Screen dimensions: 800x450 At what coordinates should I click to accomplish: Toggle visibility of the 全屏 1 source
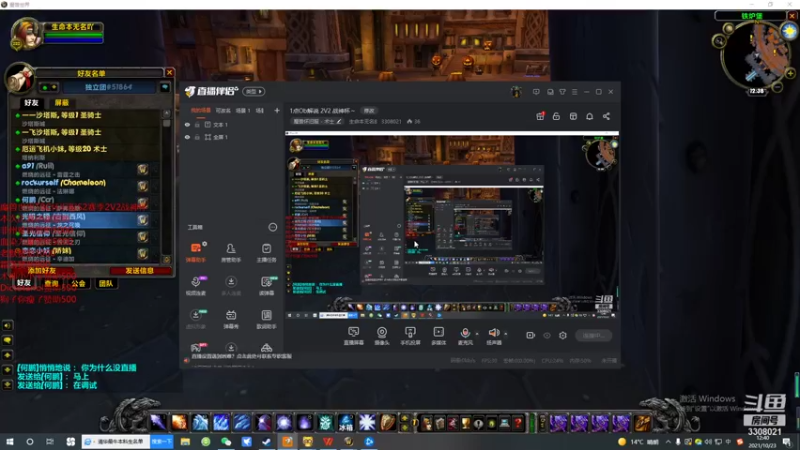(187, 137)
